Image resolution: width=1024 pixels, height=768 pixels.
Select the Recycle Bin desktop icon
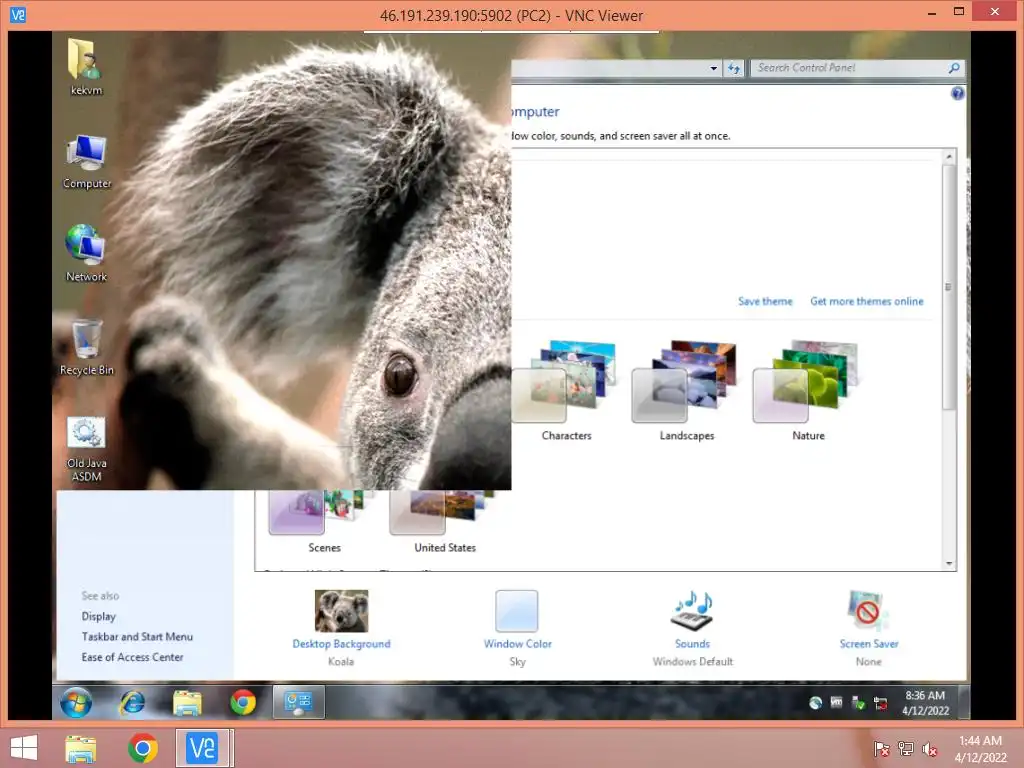pyautogui.click(x=86, y=347)
